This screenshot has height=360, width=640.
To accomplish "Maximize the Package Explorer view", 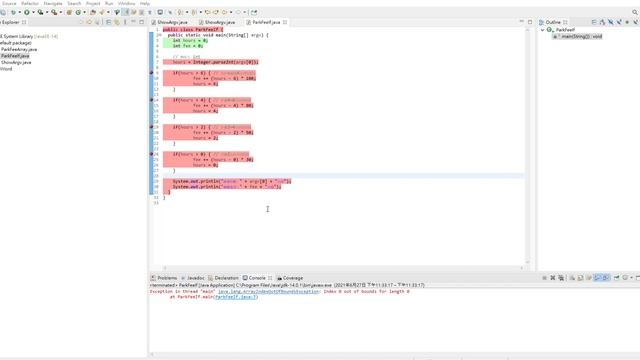I will pos(142,22).
